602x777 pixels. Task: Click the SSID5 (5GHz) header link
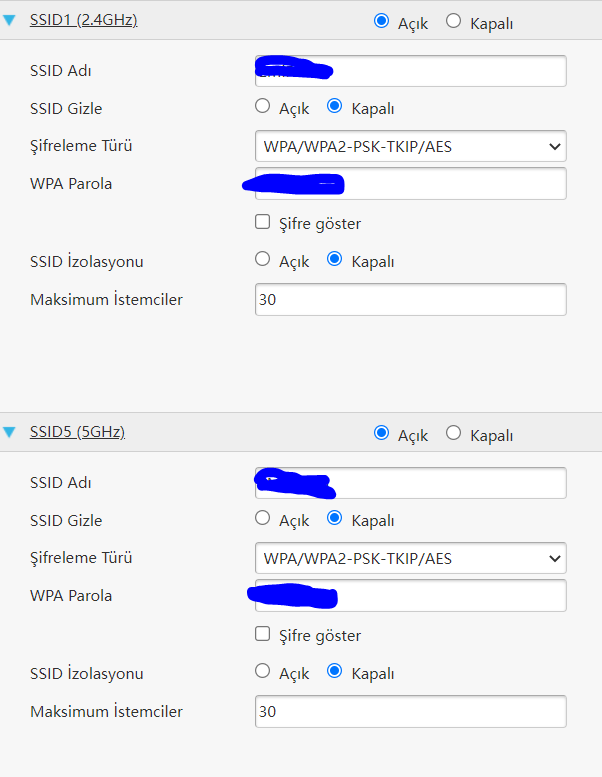[x=77, y=433]
